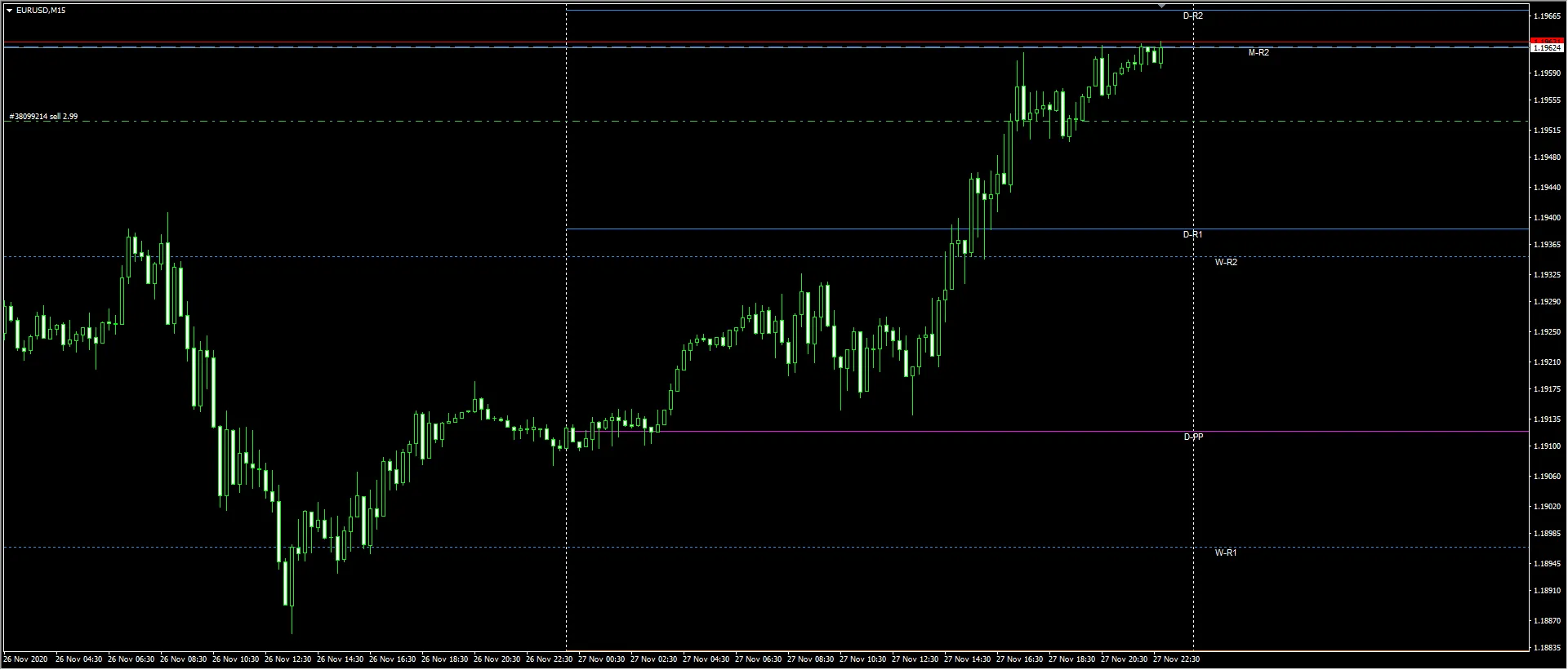The height and width of the screenshot is (670, 1568).
Task: Click the D-R2 pivot level label
Action: [x=1192, y=16]
